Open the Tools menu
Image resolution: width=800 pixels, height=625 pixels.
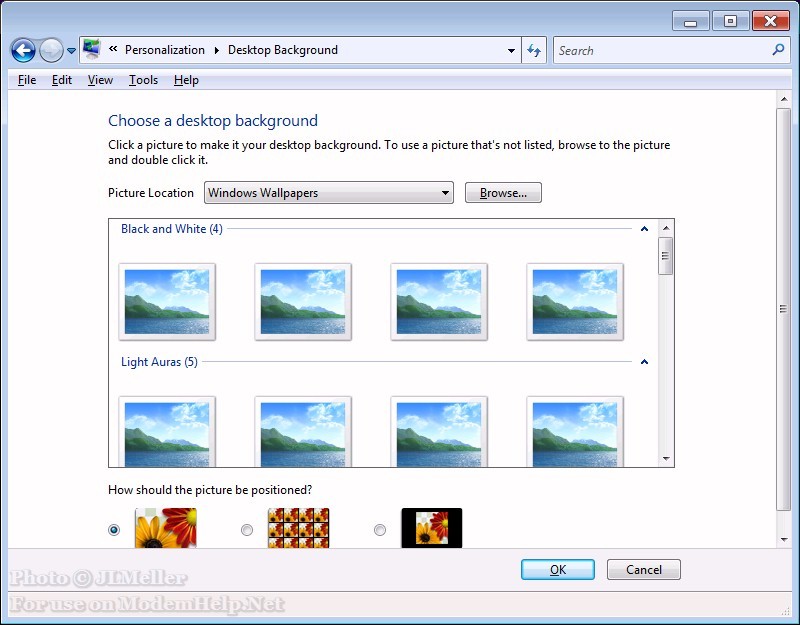[x=143, y=80]
